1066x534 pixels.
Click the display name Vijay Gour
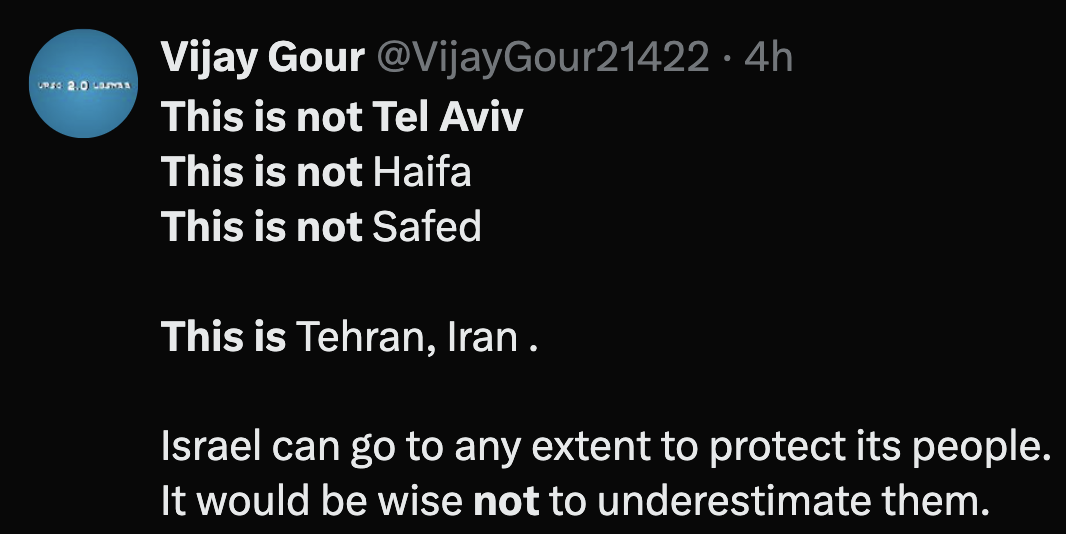pos(262,58)
